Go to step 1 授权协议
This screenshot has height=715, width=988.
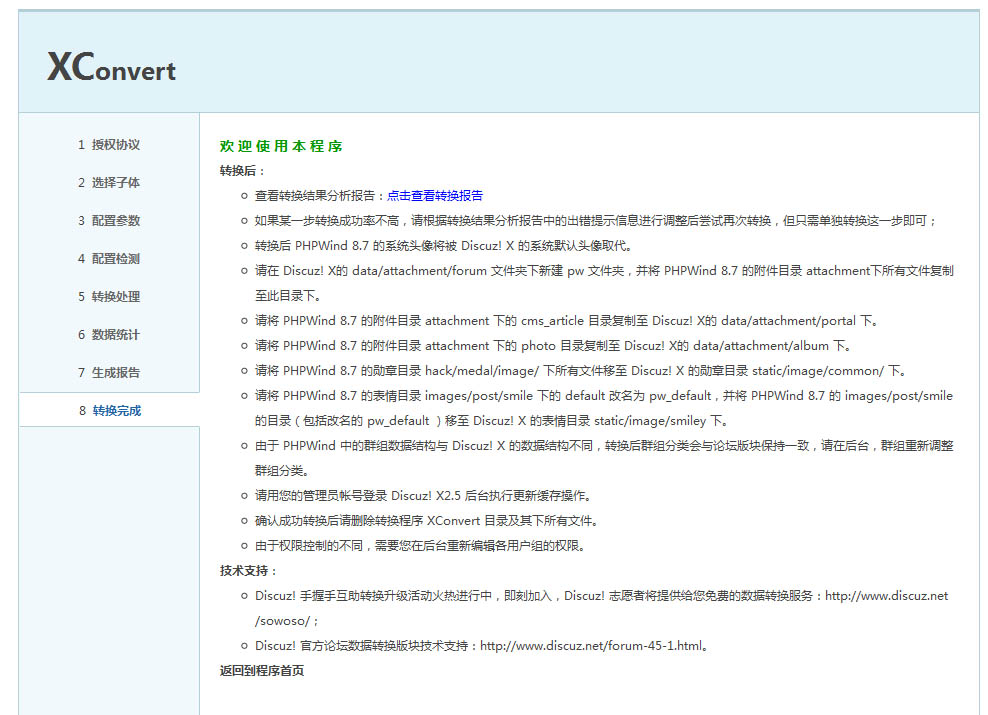(109, 145)
